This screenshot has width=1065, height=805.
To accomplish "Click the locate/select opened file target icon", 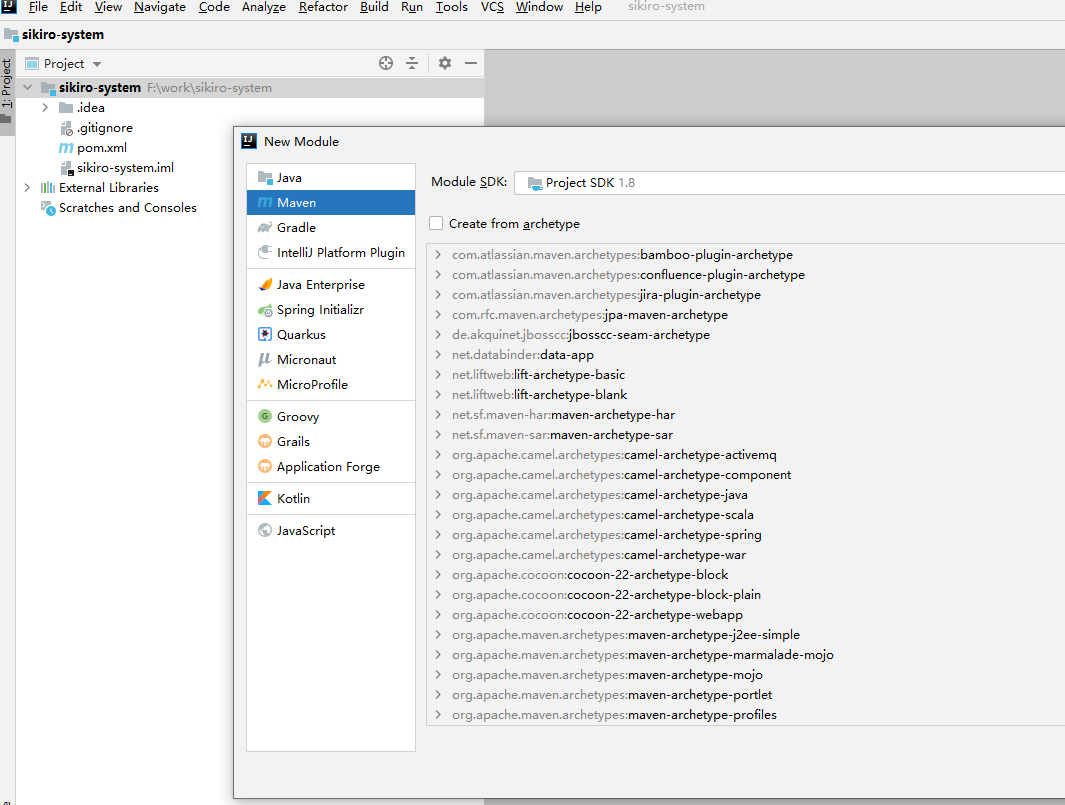I will point(386,63).
